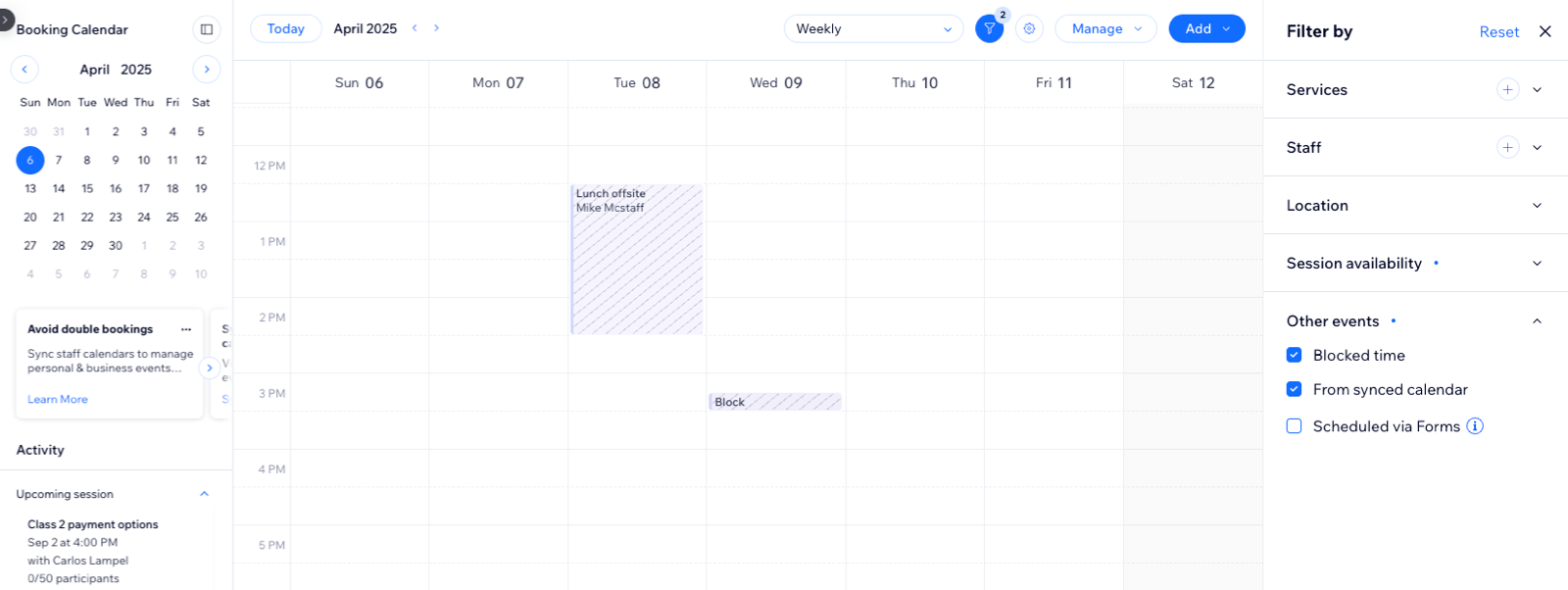This screenshot has width=1568, height=590.
Task: Select April 17 in the mini calendar
Action: point(144,189)
